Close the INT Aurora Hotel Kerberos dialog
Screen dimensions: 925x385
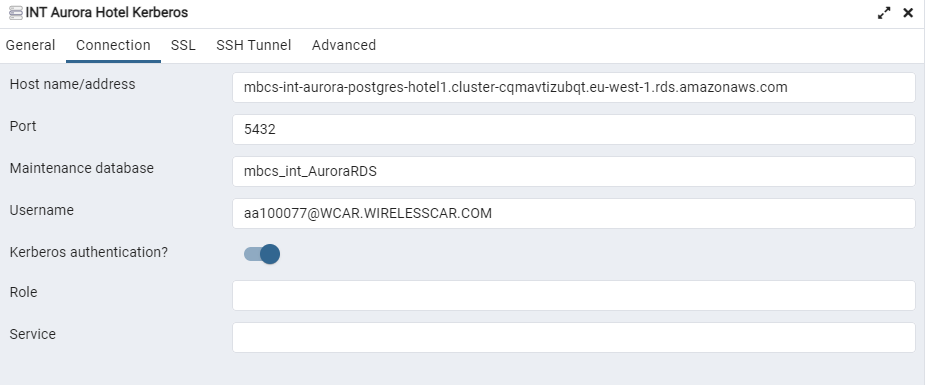click(908, 13)
